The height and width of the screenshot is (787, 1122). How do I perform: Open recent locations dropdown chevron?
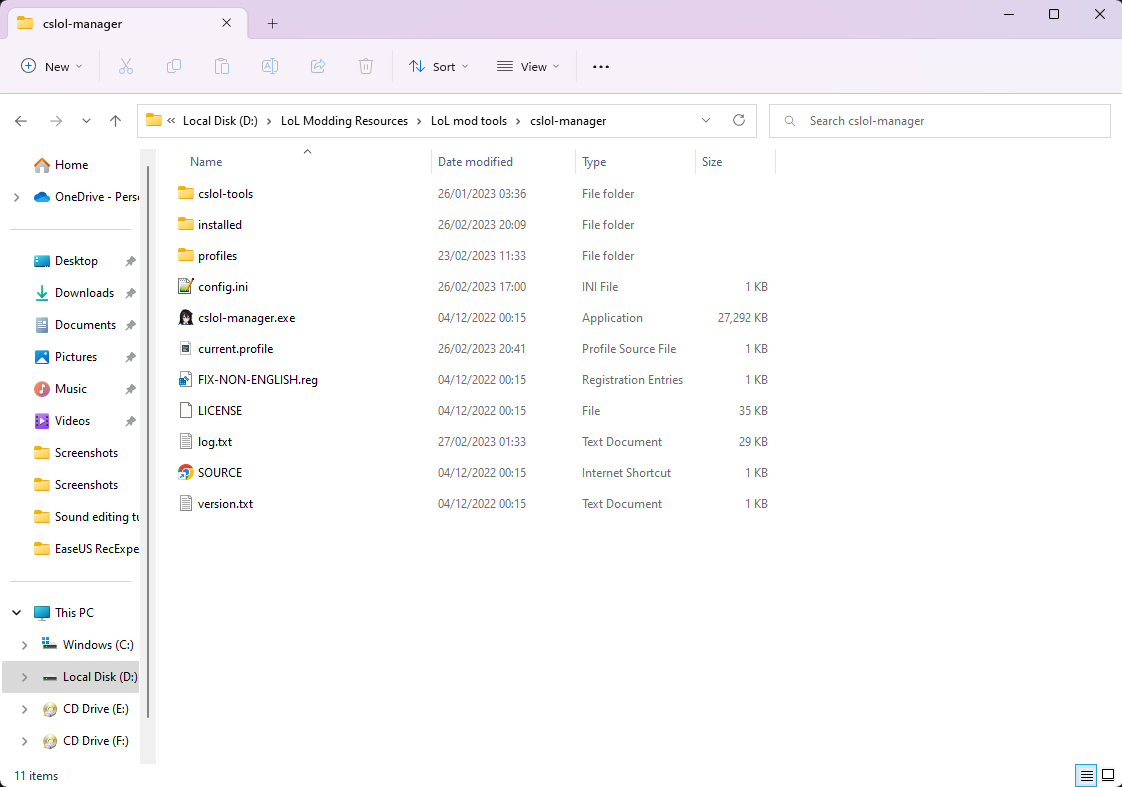click(87, 121)
